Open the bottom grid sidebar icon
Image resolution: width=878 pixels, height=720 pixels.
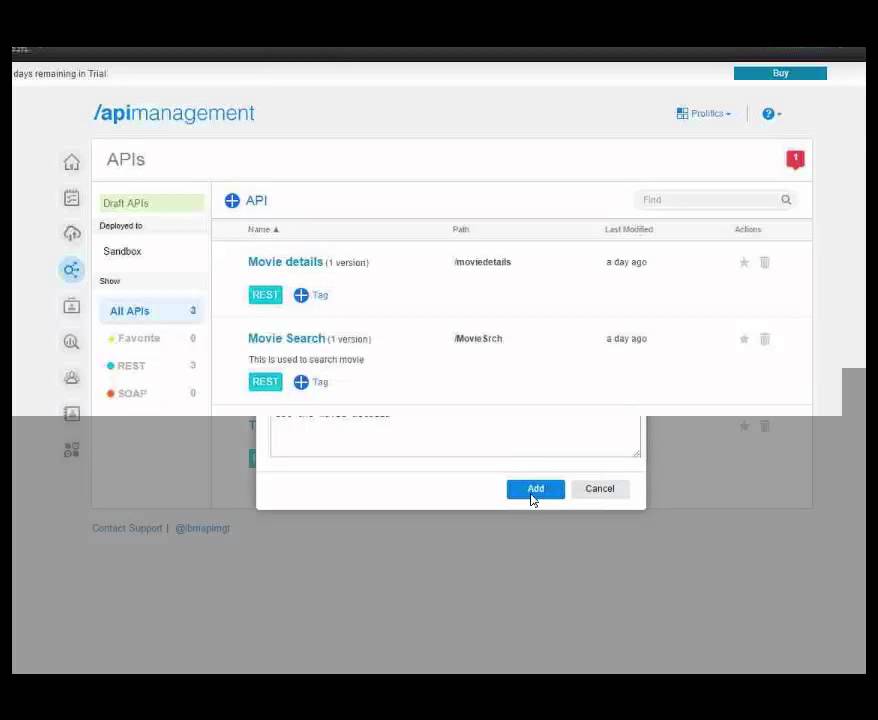tap(72, 450)
